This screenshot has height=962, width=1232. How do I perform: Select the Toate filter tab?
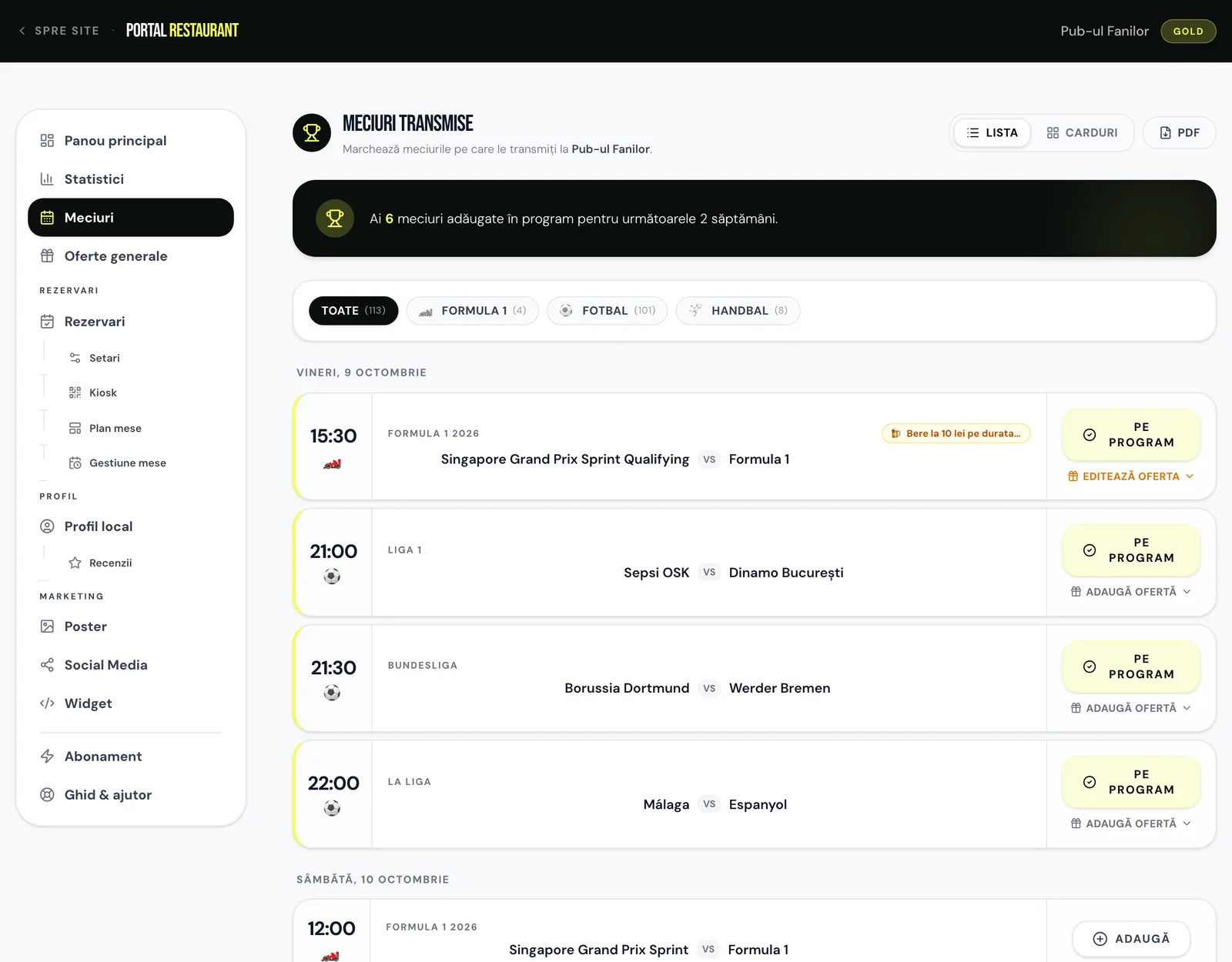(x=353, y=311)
